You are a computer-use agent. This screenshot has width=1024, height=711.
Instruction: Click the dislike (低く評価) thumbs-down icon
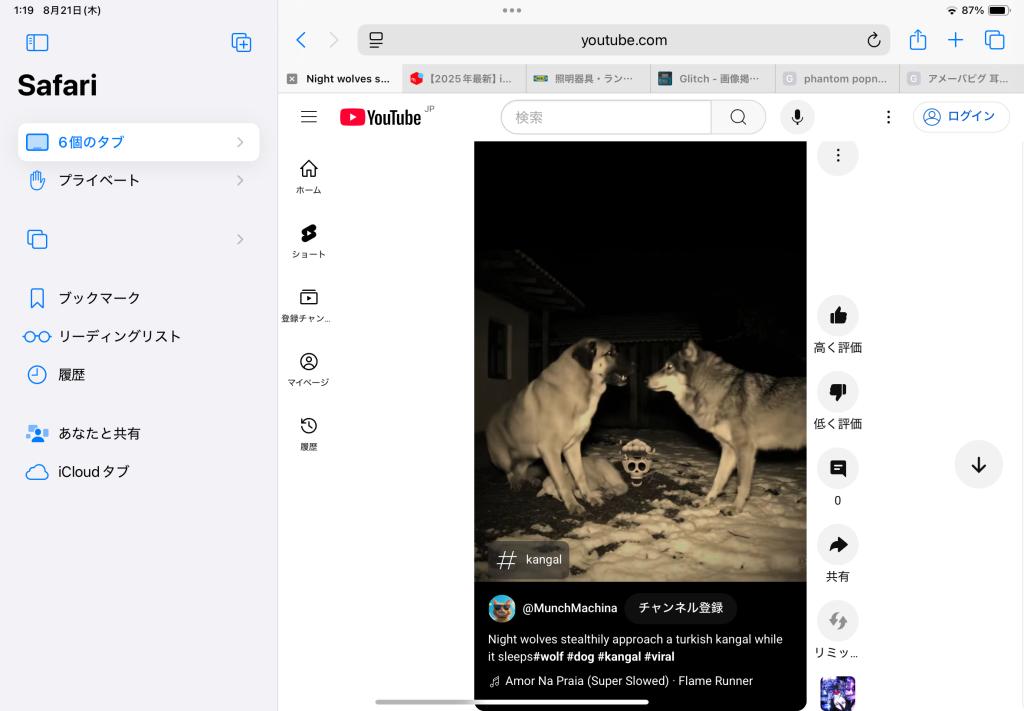pos(838,392)
